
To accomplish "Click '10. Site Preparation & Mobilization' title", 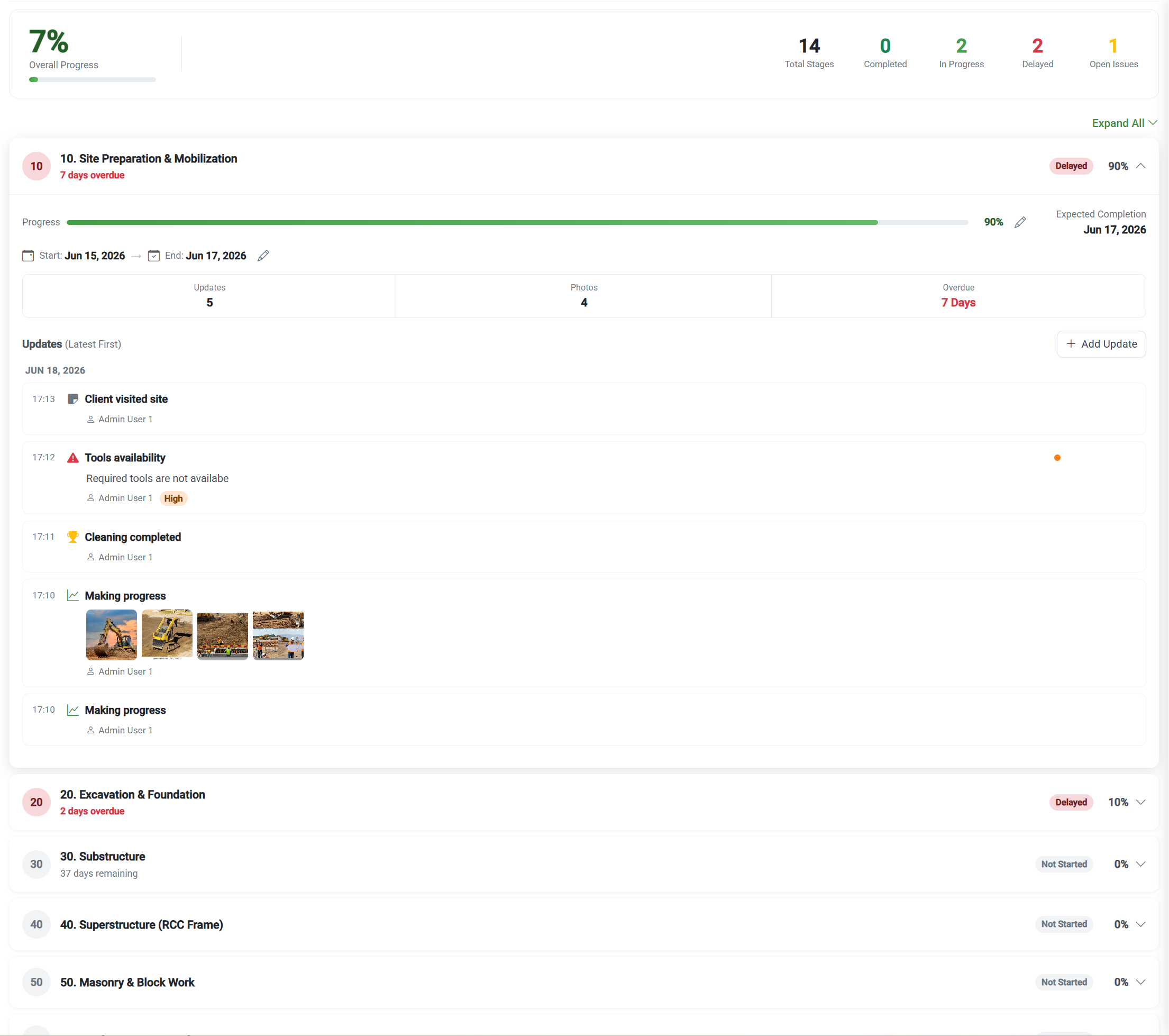I will click(x=149, y=158).
